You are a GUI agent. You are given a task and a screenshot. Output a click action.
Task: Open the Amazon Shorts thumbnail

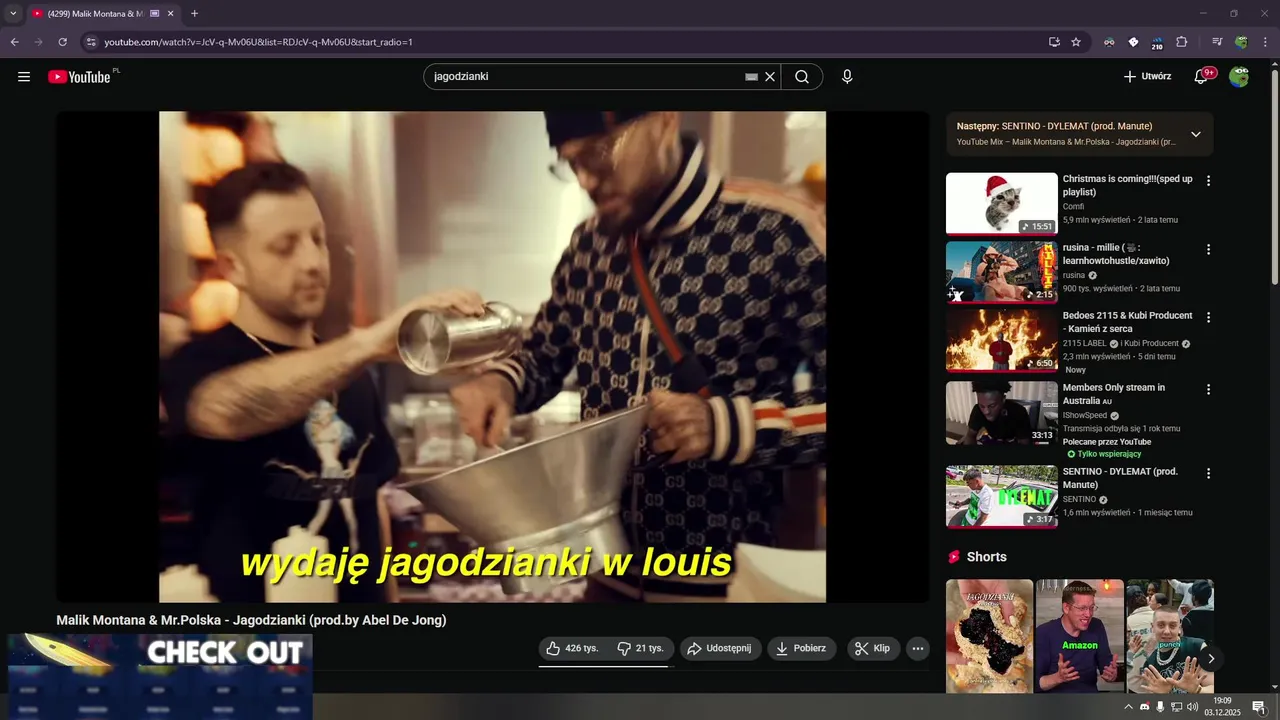point(1079,636)
